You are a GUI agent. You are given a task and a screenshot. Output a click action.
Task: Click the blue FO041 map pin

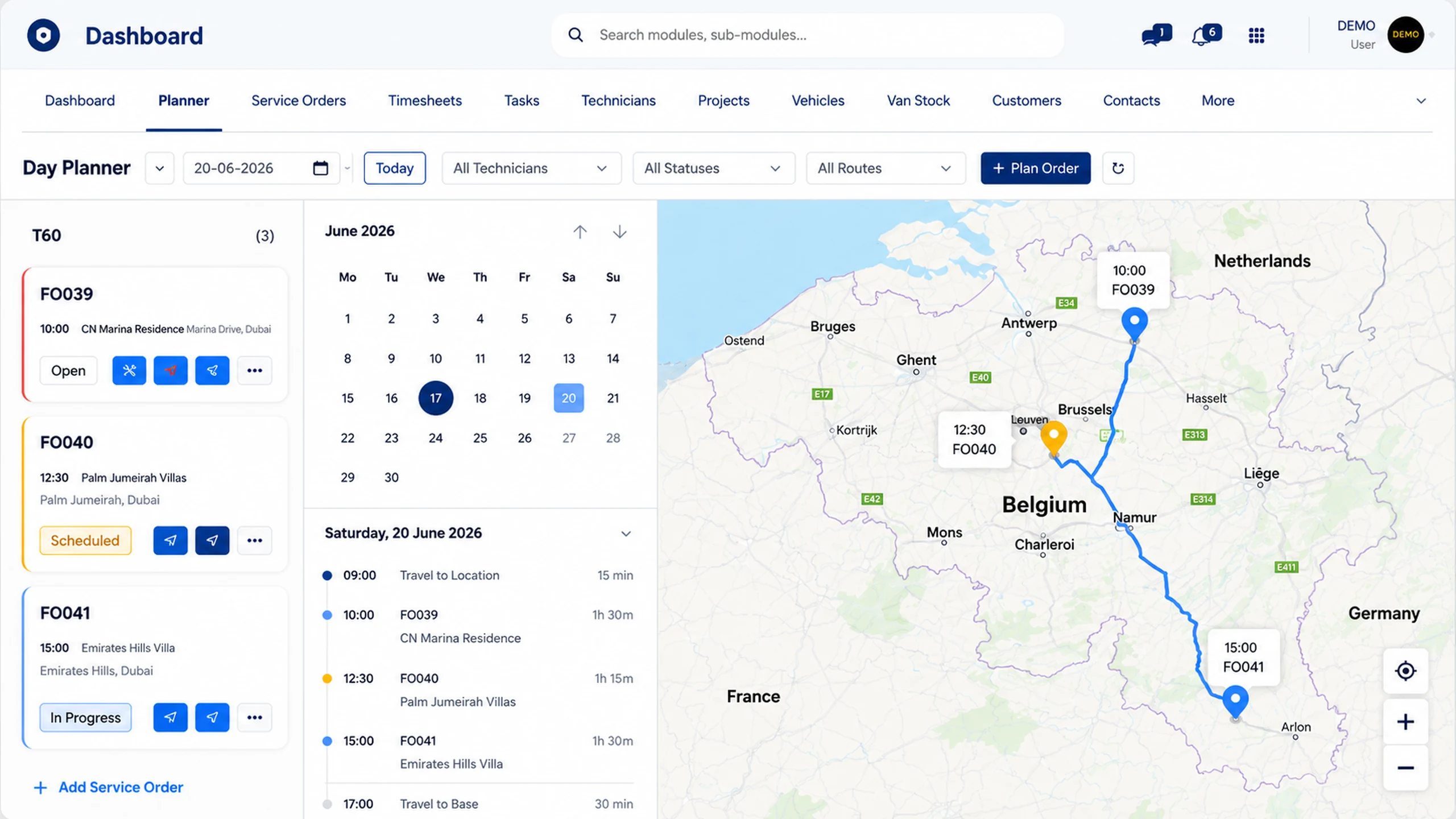(x=1235, y=701)
